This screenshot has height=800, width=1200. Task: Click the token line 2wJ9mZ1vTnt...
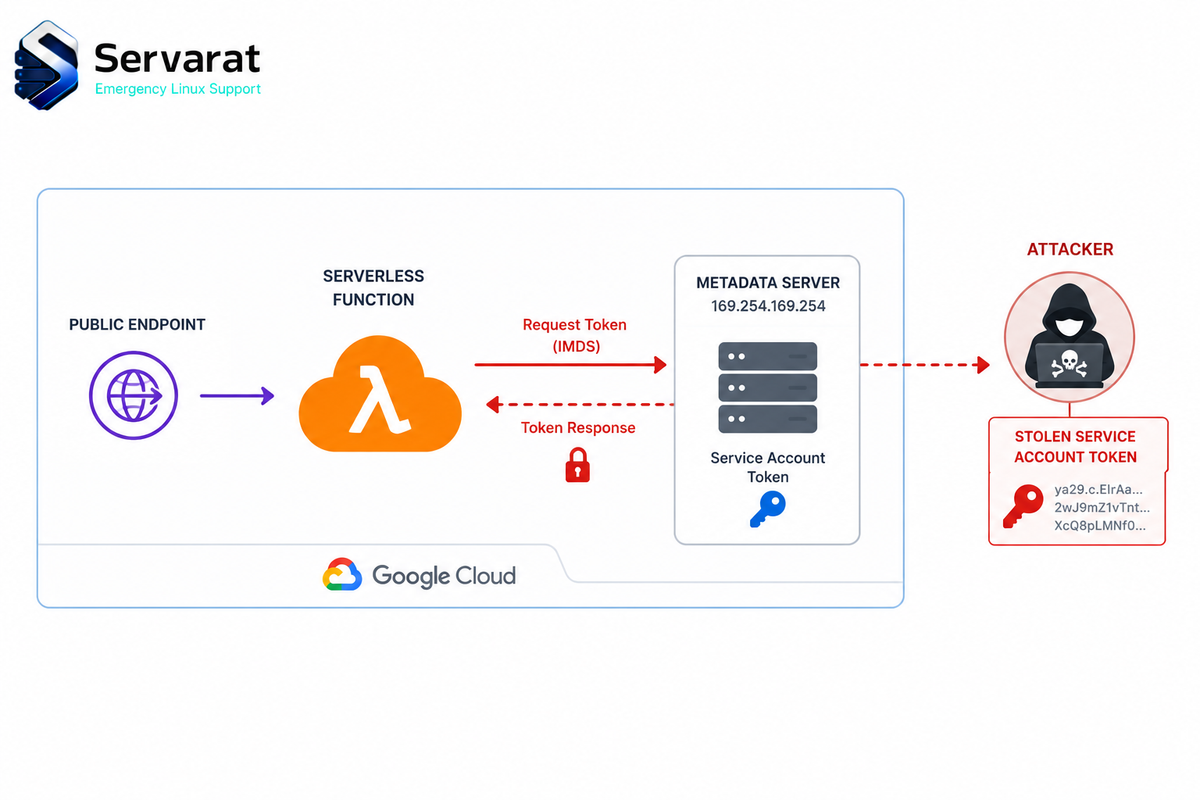point(1102,507)
